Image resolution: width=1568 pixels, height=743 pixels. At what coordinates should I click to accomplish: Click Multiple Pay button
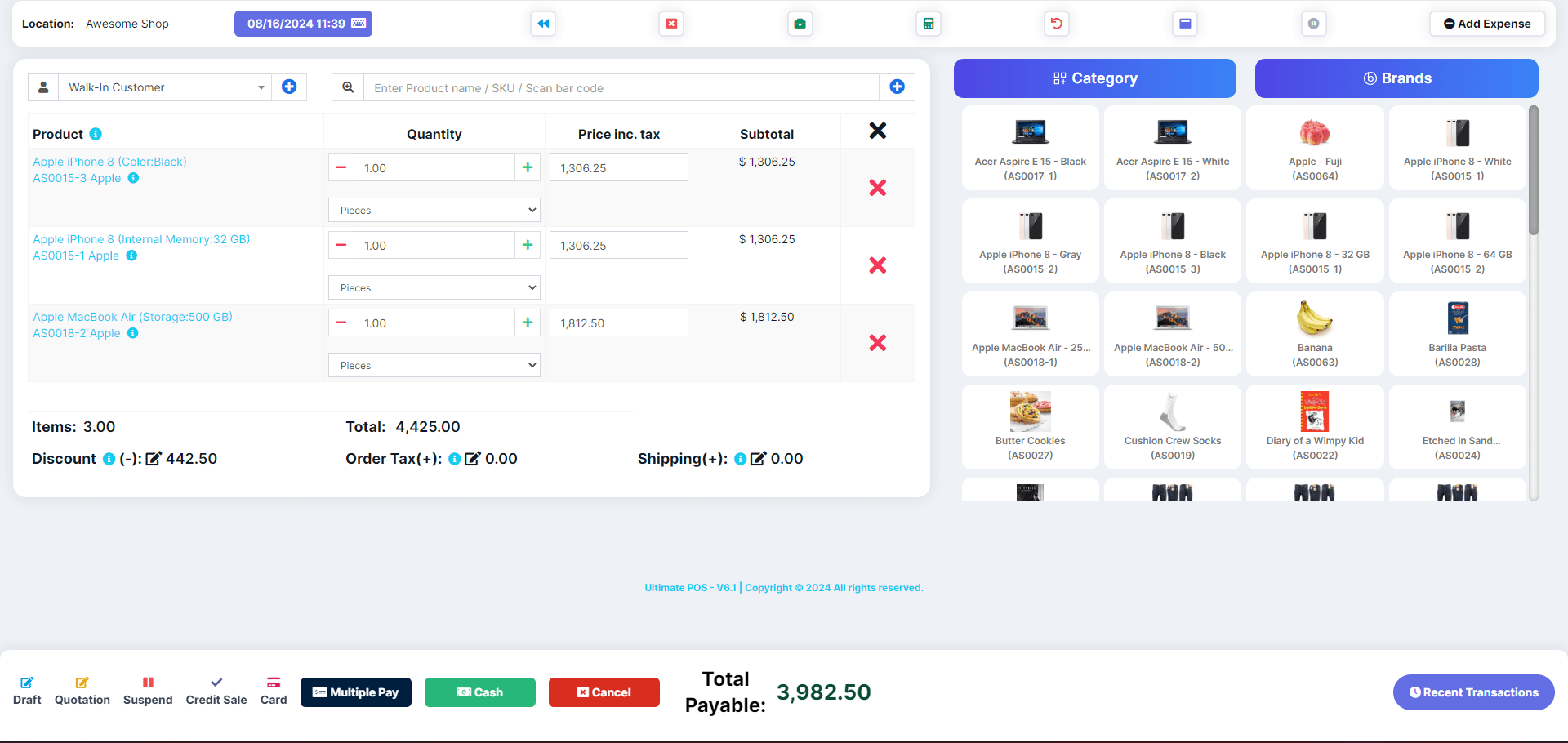point(356,692)
